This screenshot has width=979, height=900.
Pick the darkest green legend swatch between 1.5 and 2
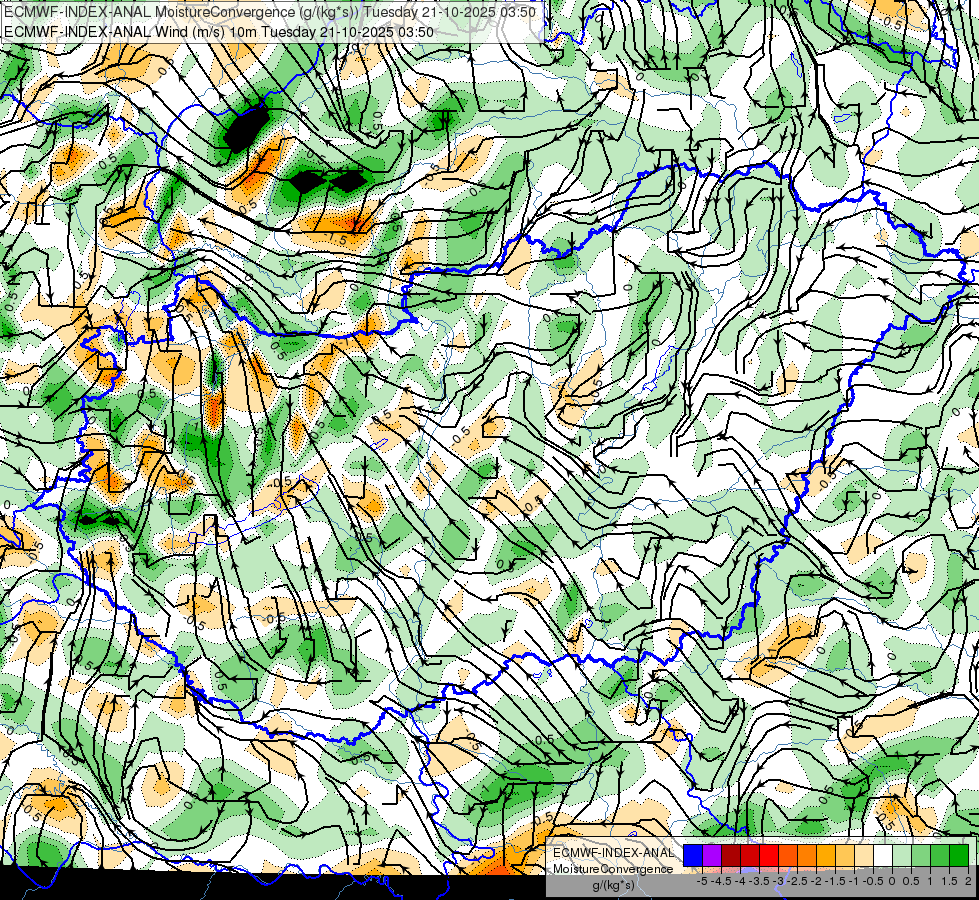[959, 856]
